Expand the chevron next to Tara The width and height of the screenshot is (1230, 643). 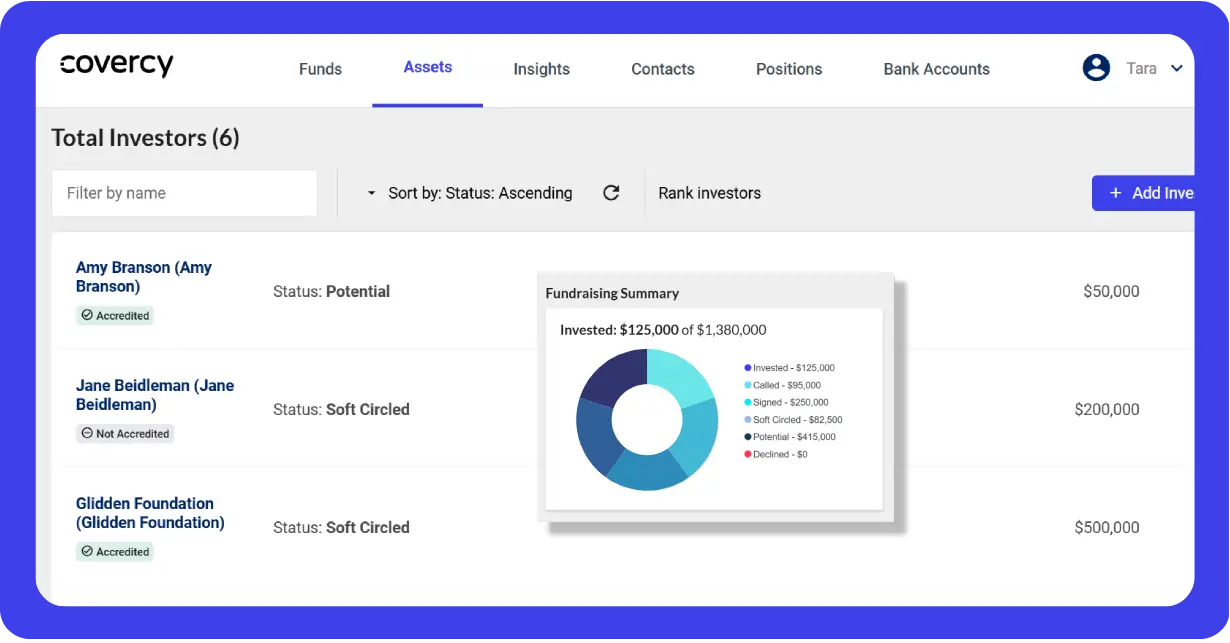point(1177,69)
